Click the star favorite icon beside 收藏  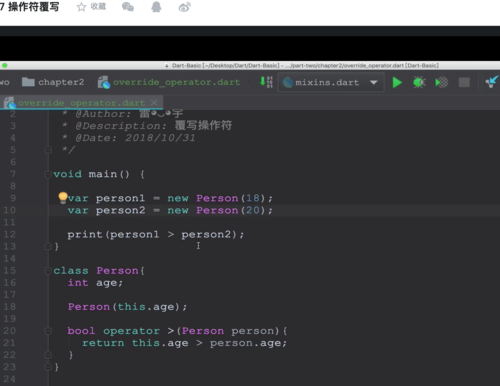click(x=81, y=7)
